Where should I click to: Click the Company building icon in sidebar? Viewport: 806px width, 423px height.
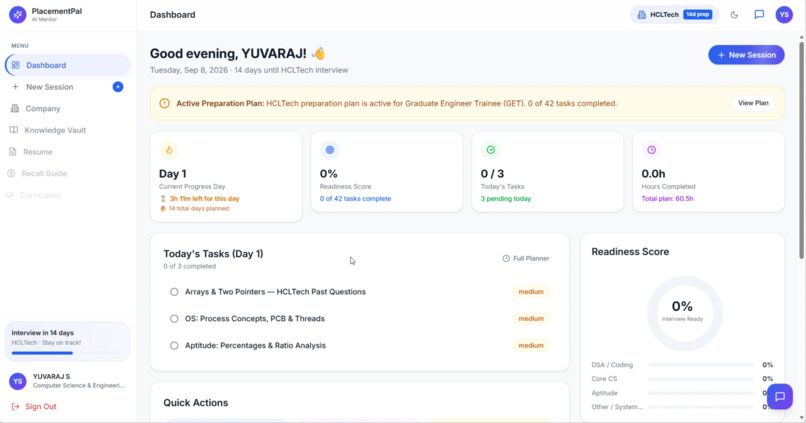click(x=15, y=108)
